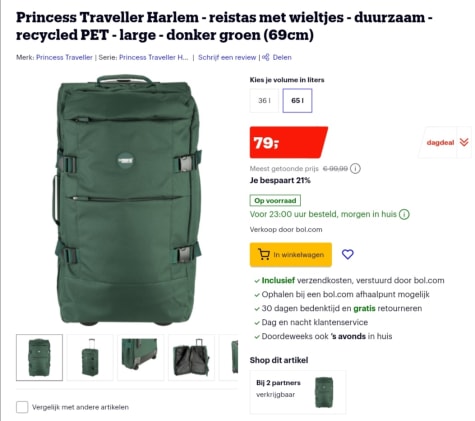Select the 36 l volume option
This screenshot has height=421, width=475.
click(264, 100)
